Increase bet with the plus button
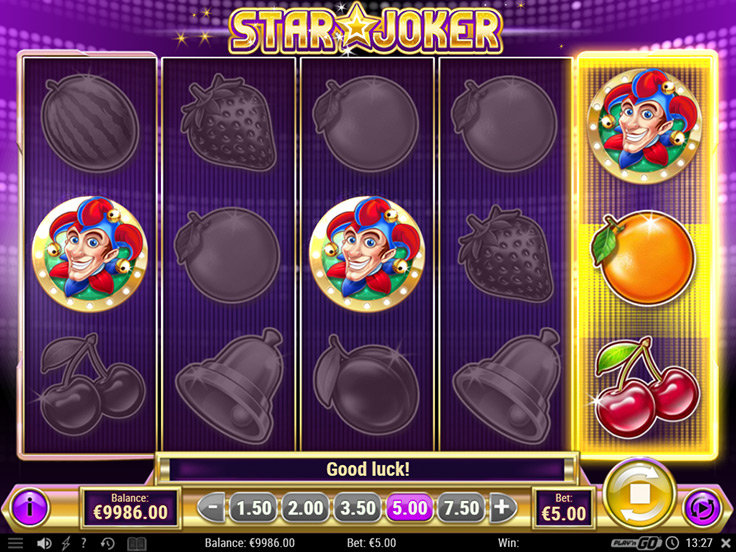This screenshot has width=736, height=552. click(502, 507)
